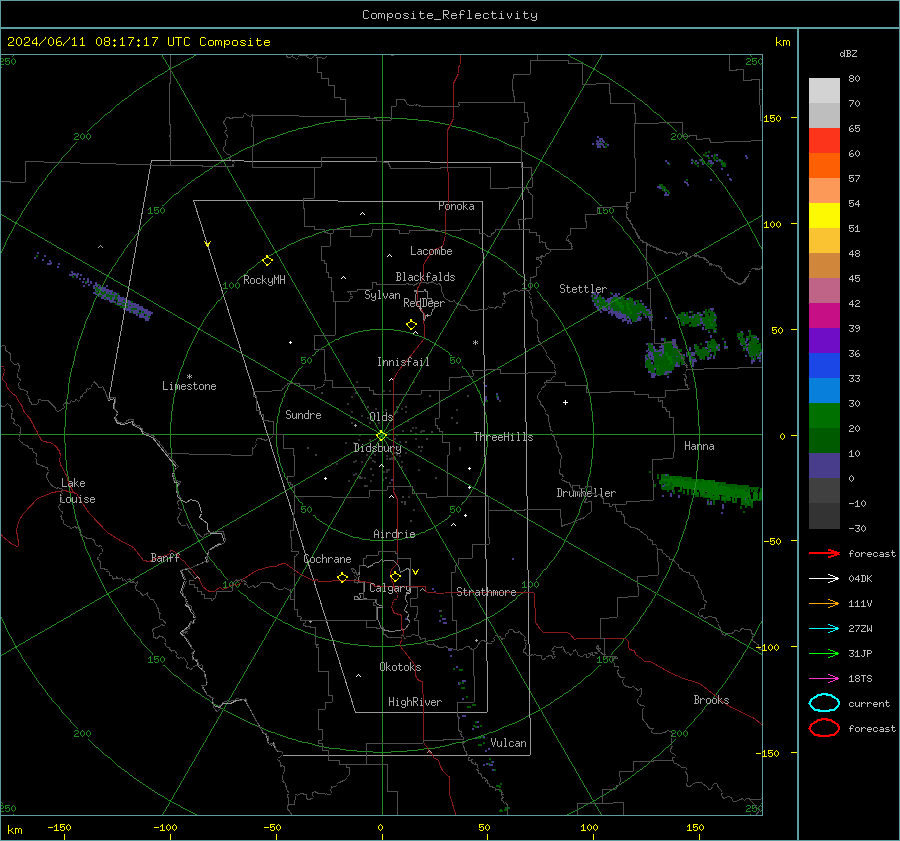Screen dimensions: 900x841
Task: Pick the bright green 30 dBZ swatch
Action: pyautogui.click(x=824, y=416)
